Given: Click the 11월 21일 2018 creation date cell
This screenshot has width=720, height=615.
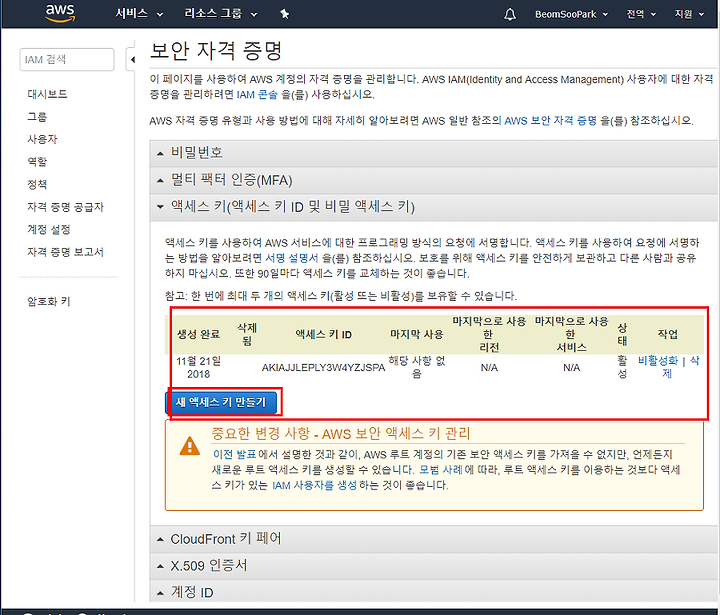Looking at the screenshot, I should [198, 367].
